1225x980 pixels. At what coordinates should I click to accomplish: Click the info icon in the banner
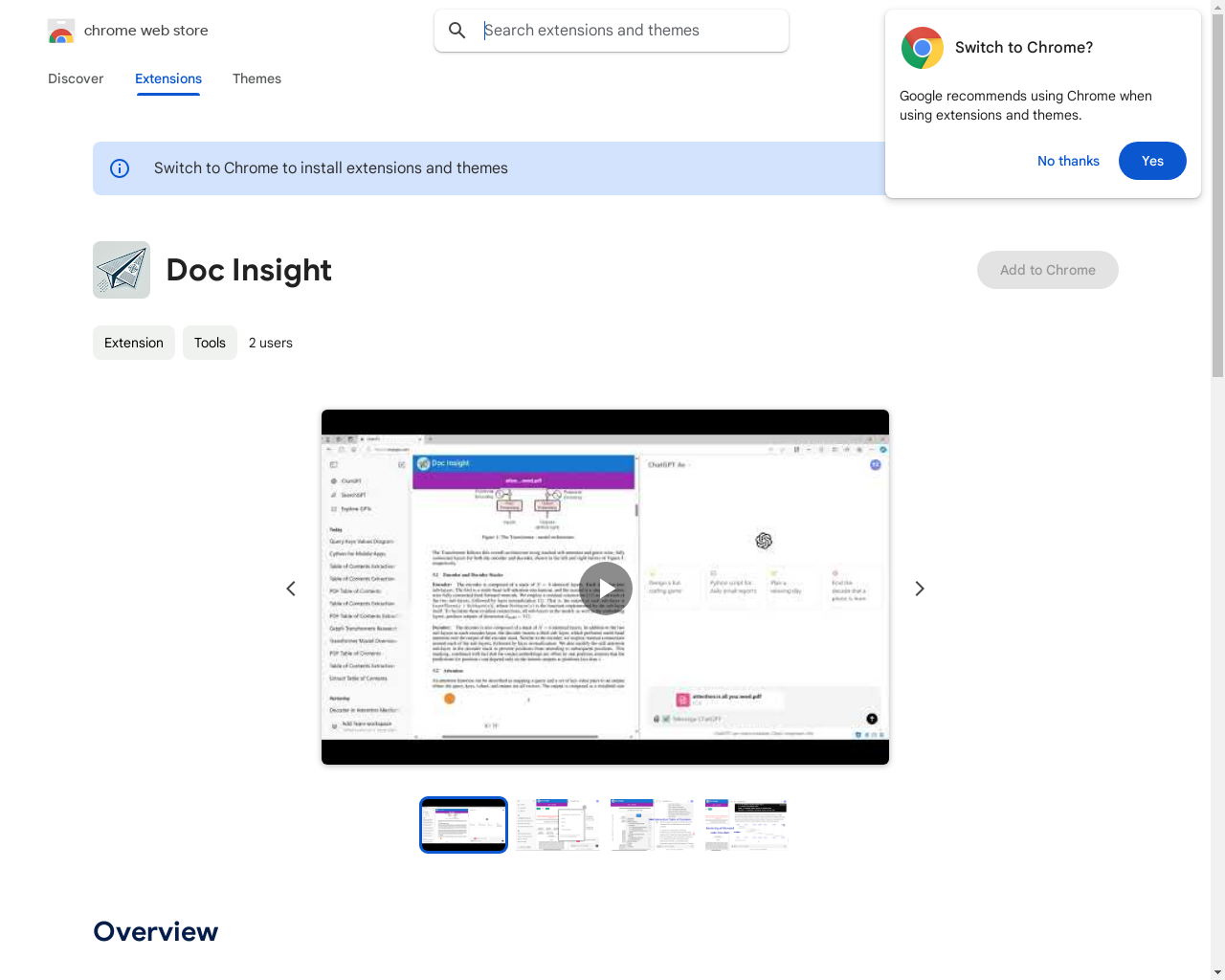tap(120, 168)
